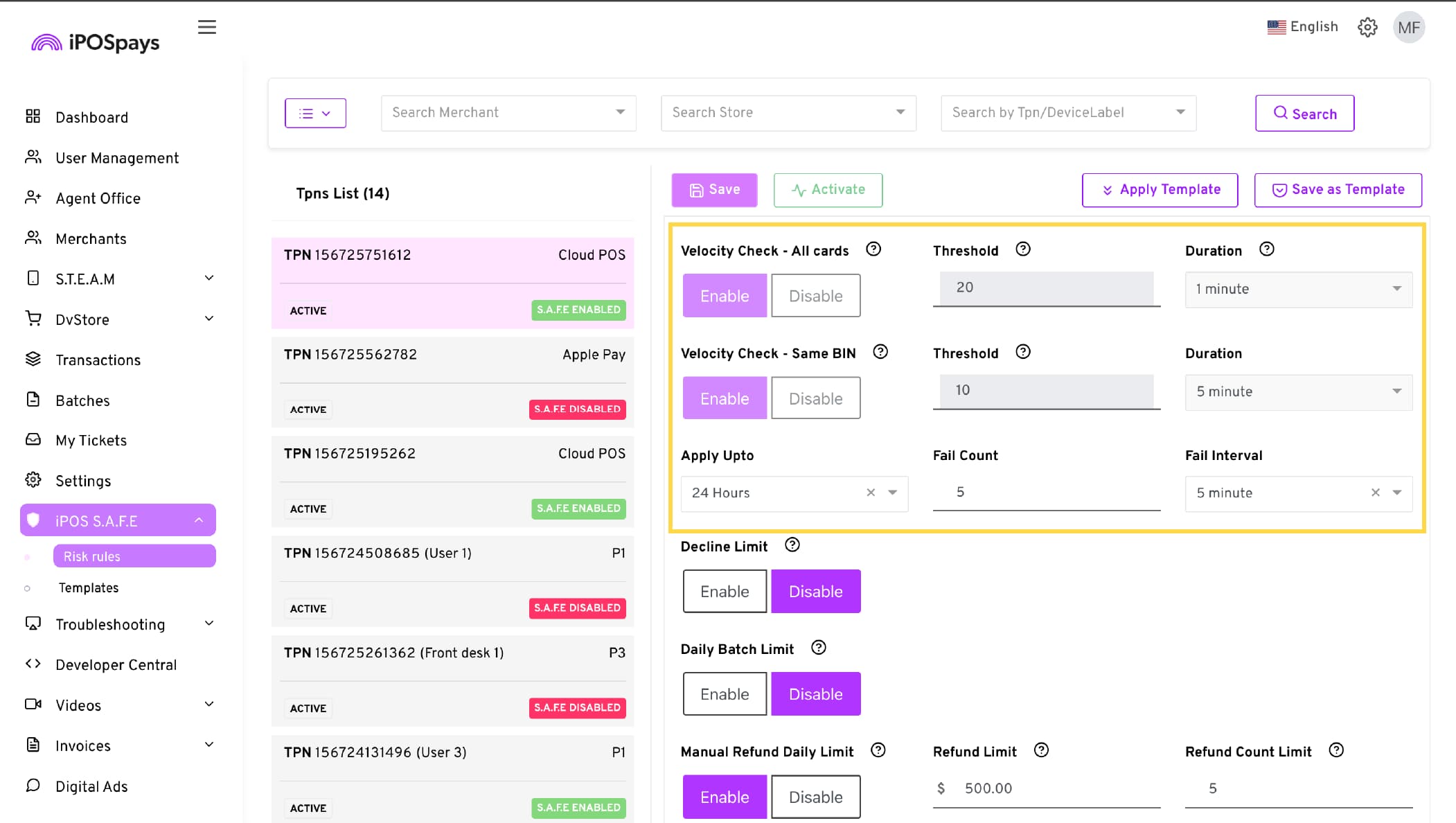The width and height of the screenshot is (1456, 823).
Task: Click help icon next to Refund Count Limit
Action: (x=1336, y=750)
